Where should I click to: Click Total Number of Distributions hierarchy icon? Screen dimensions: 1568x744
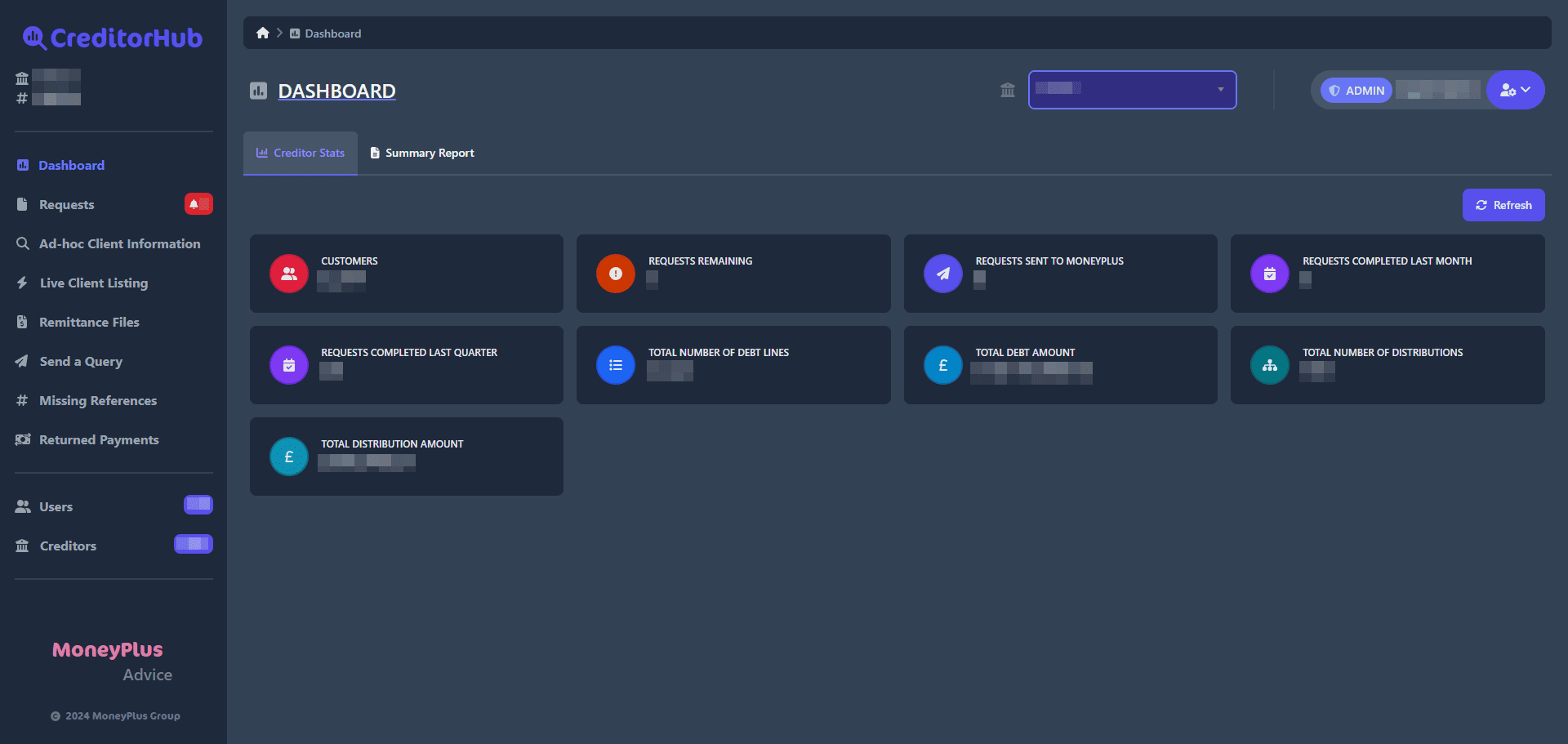pyautogui.click(x=1270, y=365)
